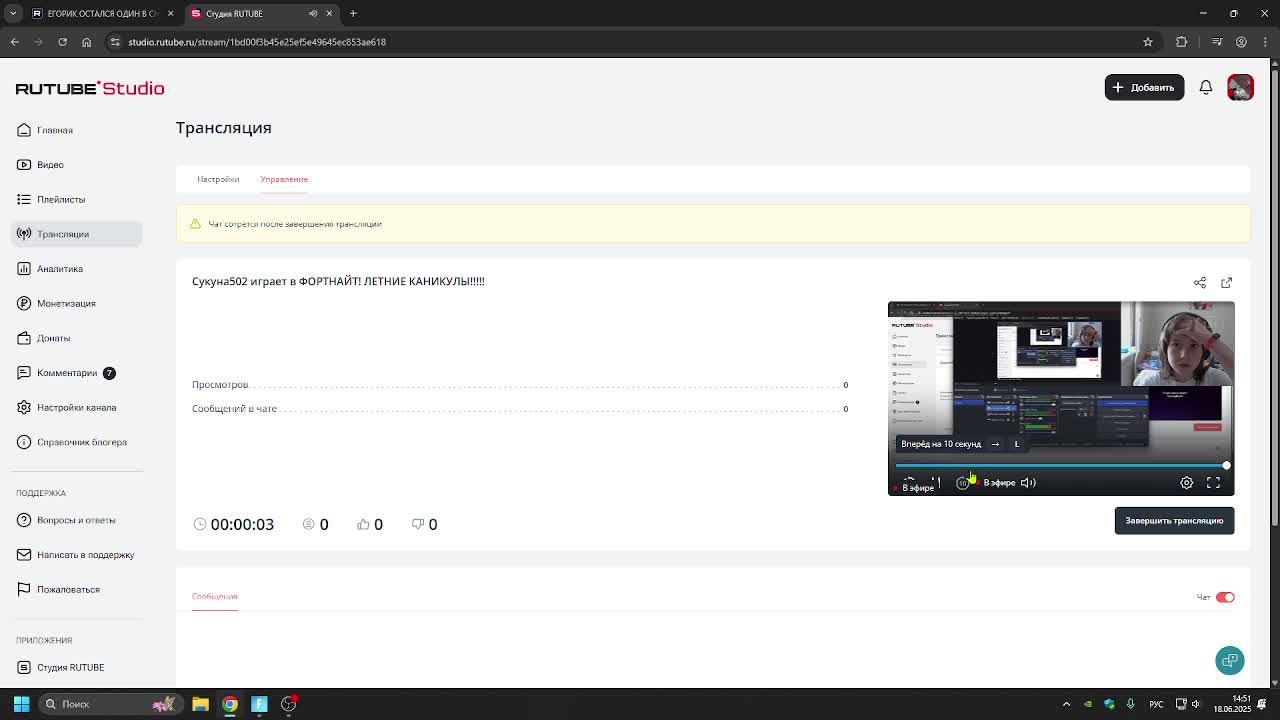Click the taskbar Поиск box
1280x720 pixels.
pos(108,704)
